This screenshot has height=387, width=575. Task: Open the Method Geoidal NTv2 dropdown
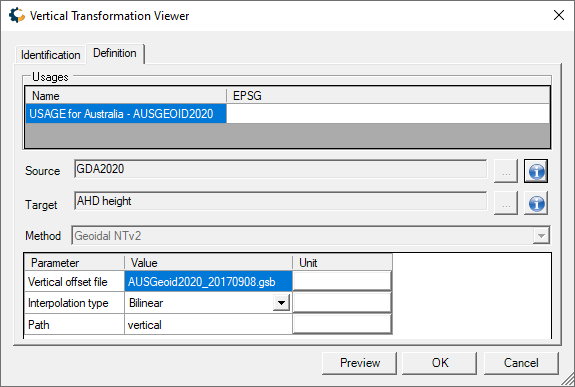click(x=541, y=236)
